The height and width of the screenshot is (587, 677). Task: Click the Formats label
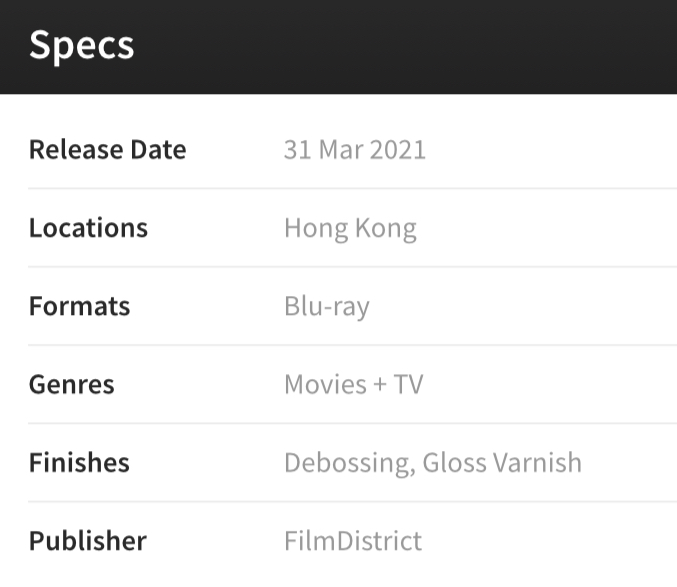click(x=79, y=306)
